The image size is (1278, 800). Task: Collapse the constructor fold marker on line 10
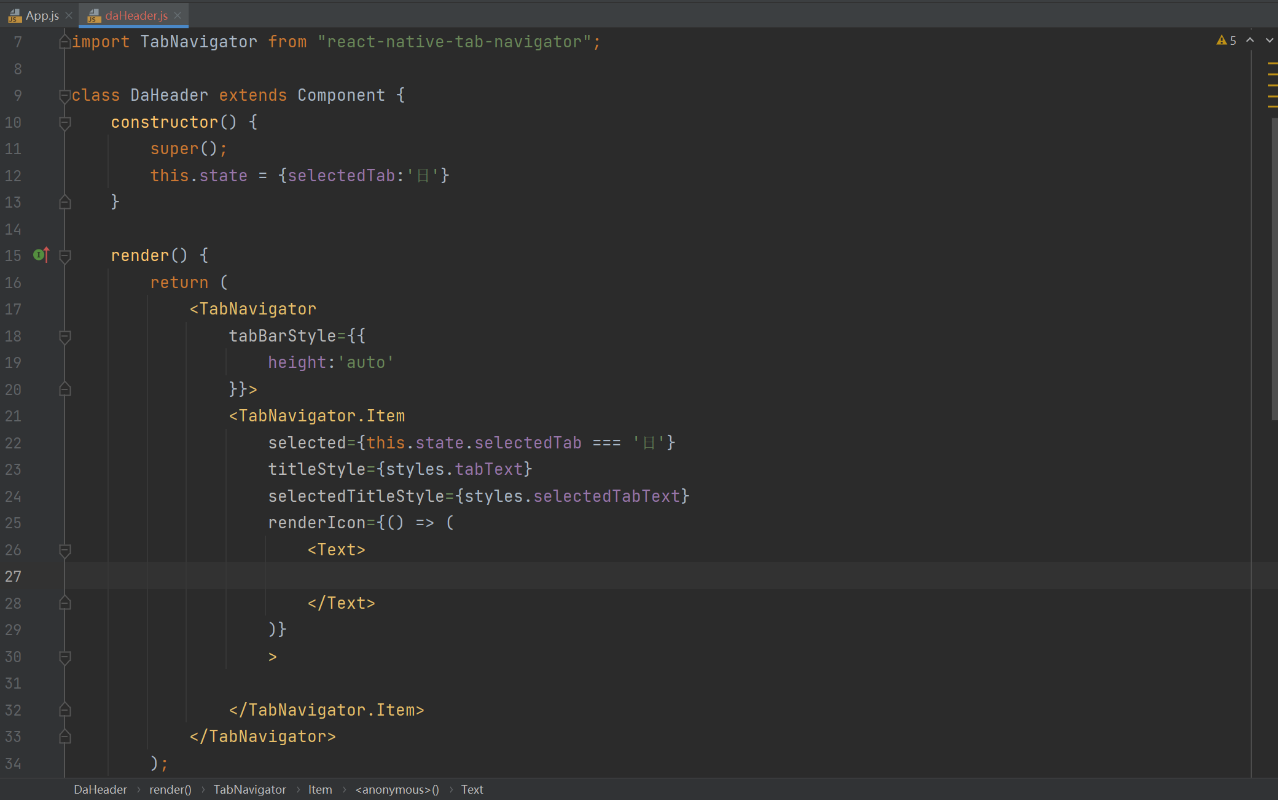tap(65, 123)
